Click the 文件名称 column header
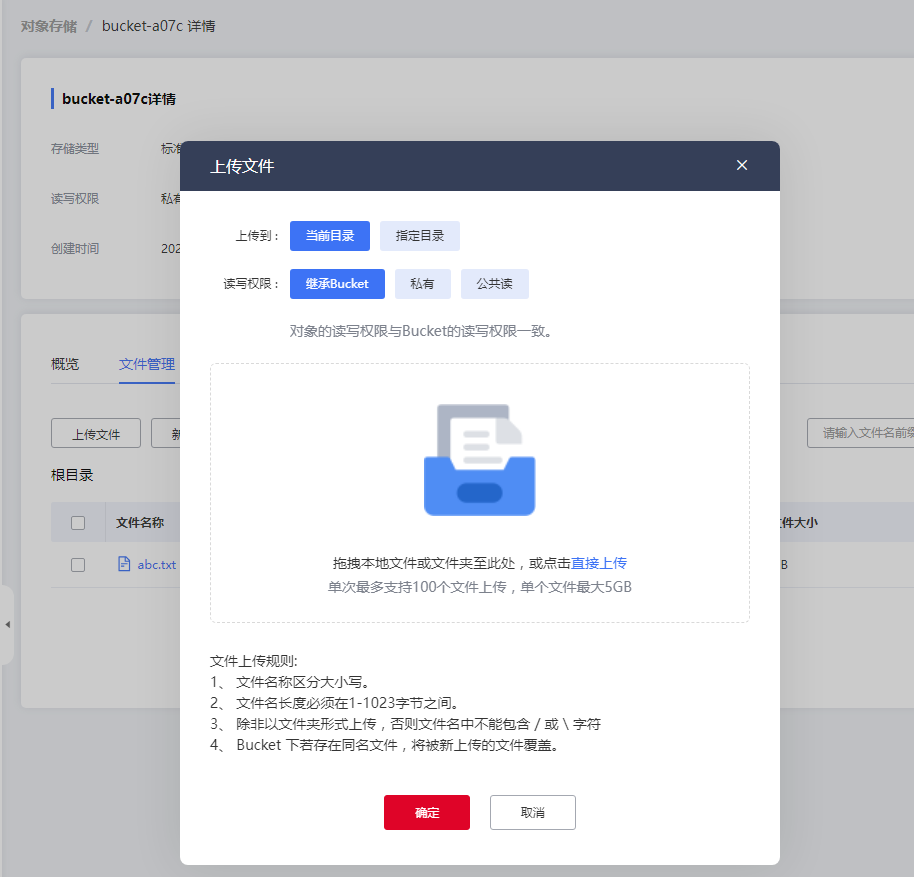The image size is (914, 877). click(x=140, y=523)
